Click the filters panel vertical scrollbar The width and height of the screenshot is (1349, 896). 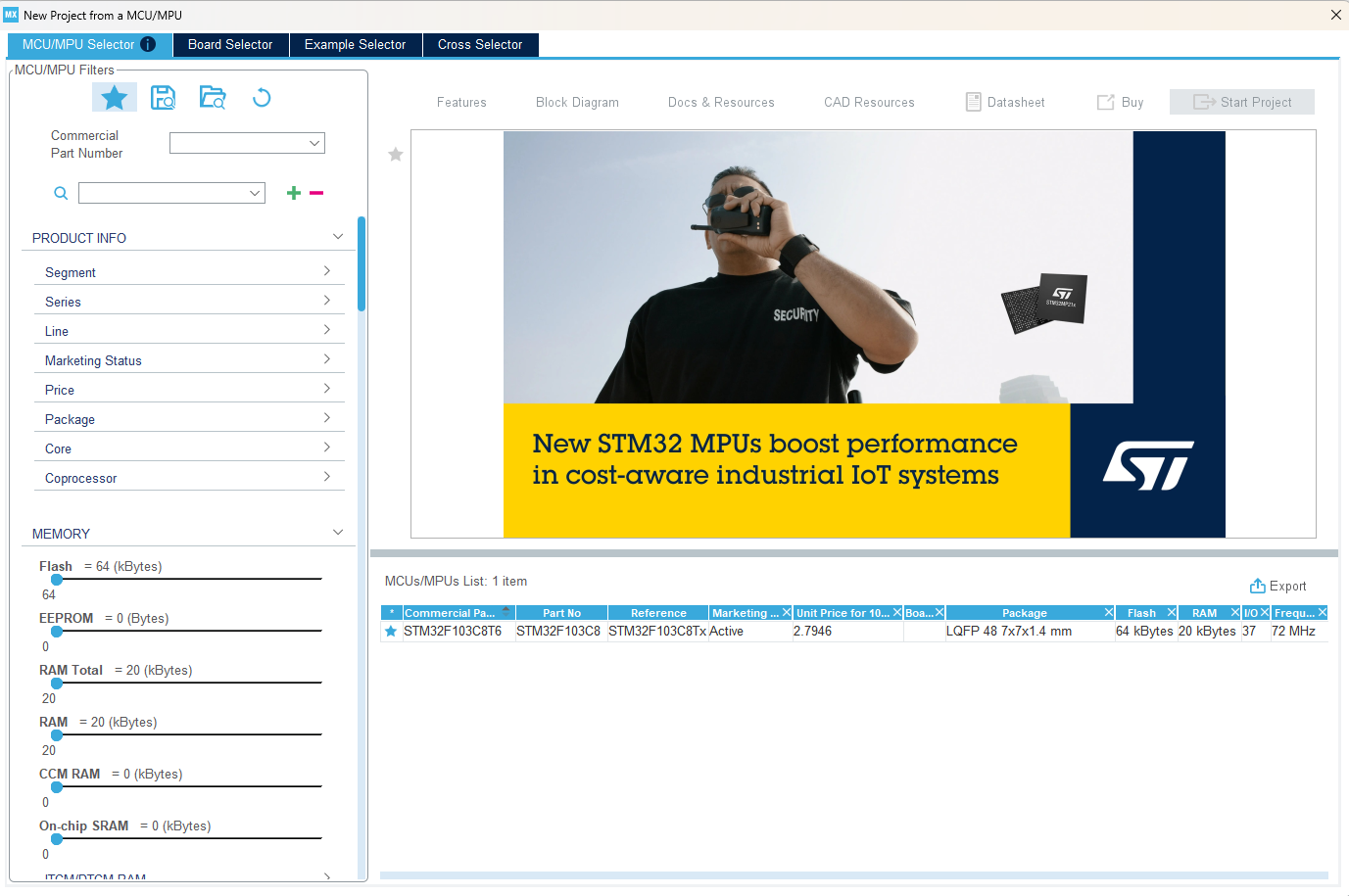pyautogui.click(x=361, y=264)
